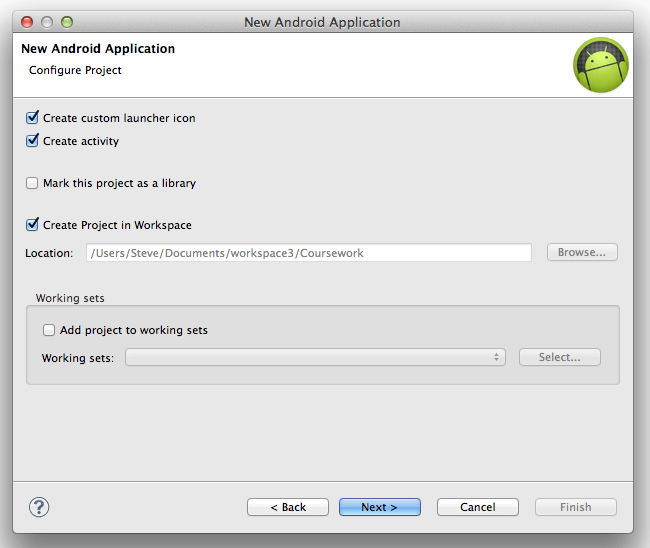This screenshot has height=548, width=650.
Task: Enable Add project to working sets
Action: [x=49, y=330]
